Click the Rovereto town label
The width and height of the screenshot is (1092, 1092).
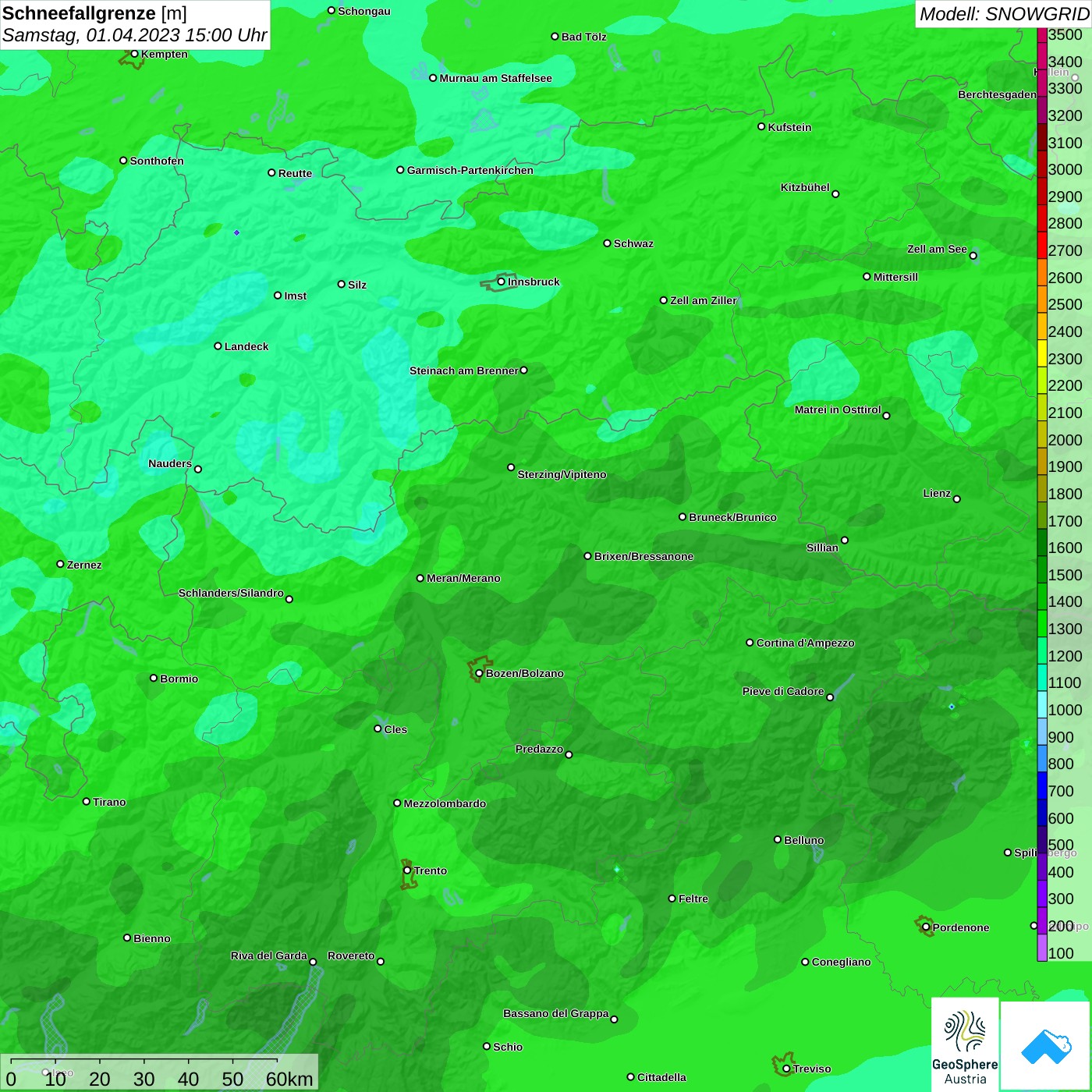(x=351, y=955)
